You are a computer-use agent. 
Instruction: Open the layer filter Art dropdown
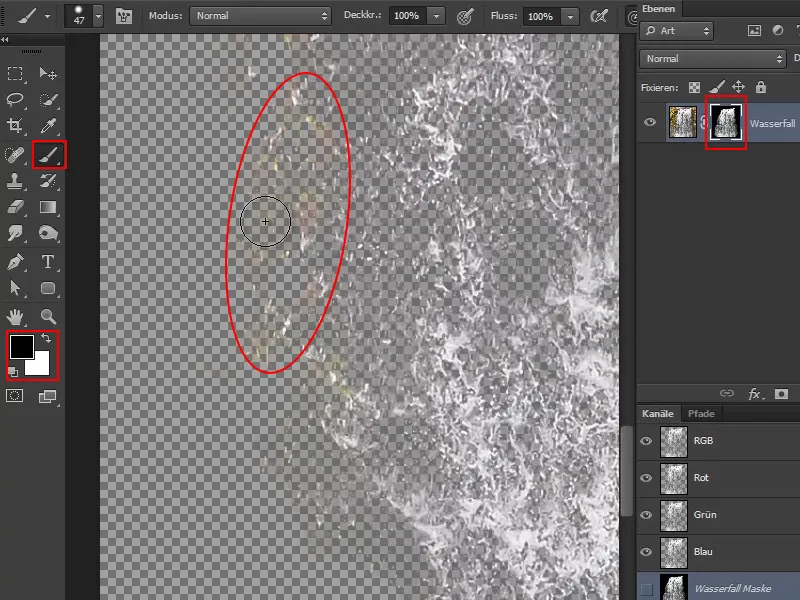[x=677, y=31]
